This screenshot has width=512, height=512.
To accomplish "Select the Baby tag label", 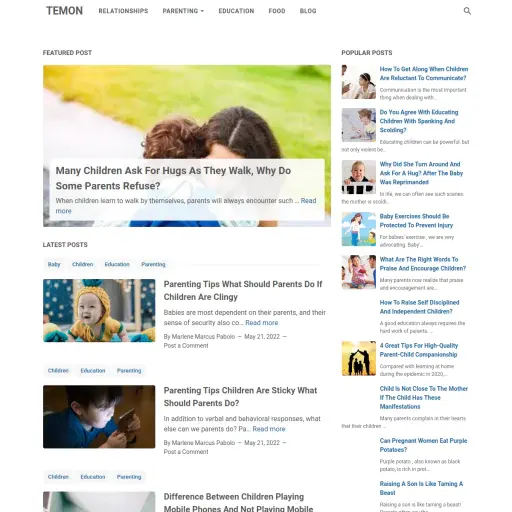I will (54, 264).
